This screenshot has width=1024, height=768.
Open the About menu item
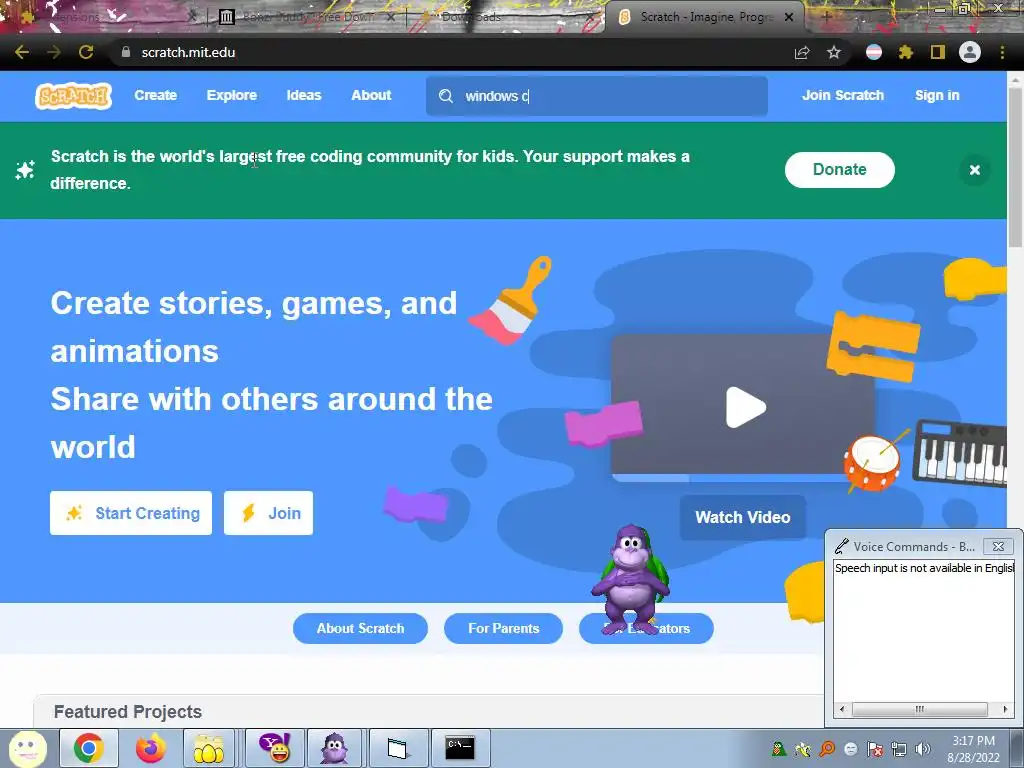coord(371,95)
